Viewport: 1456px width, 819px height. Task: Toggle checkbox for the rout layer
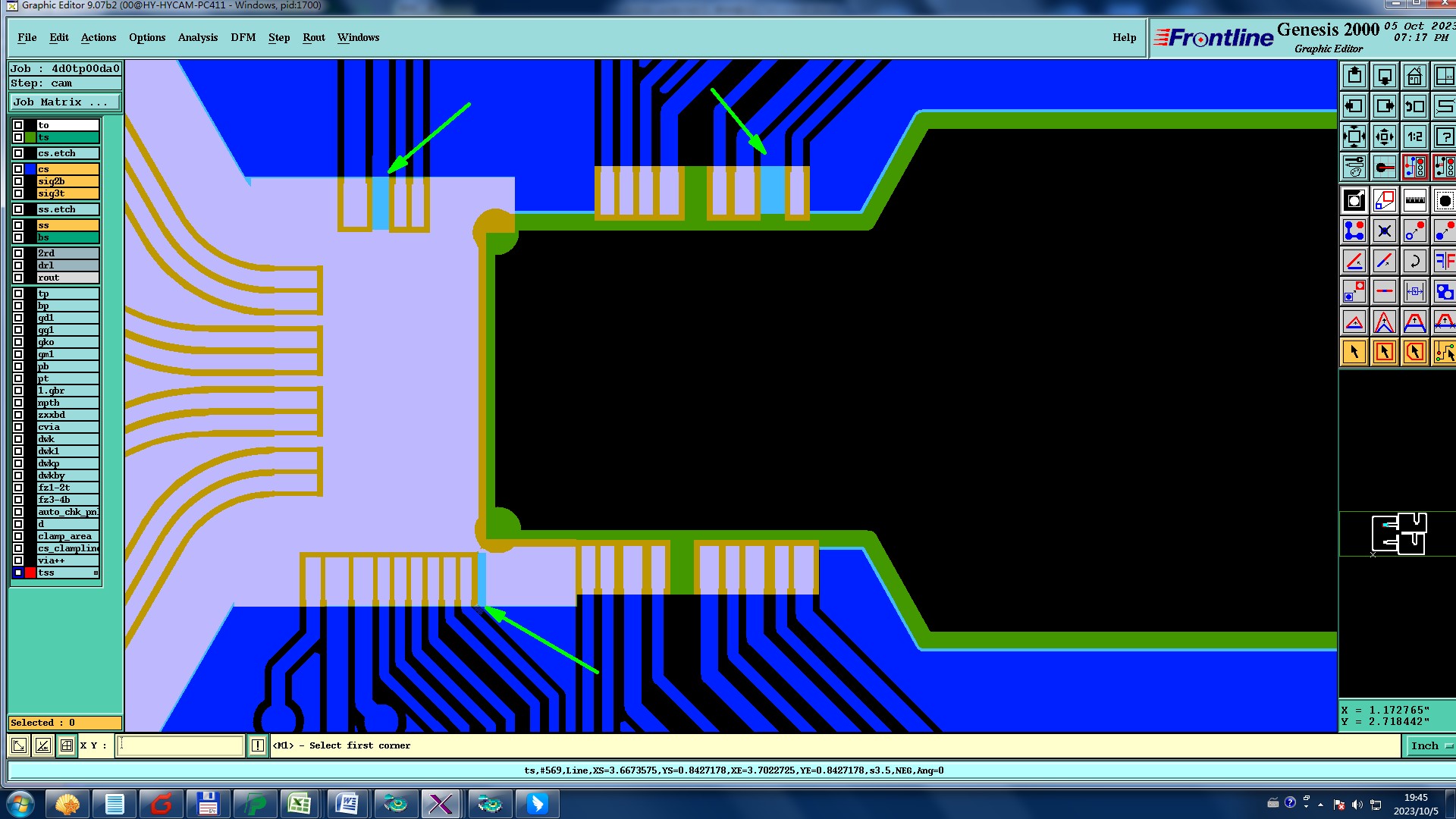tap(18, 278)
